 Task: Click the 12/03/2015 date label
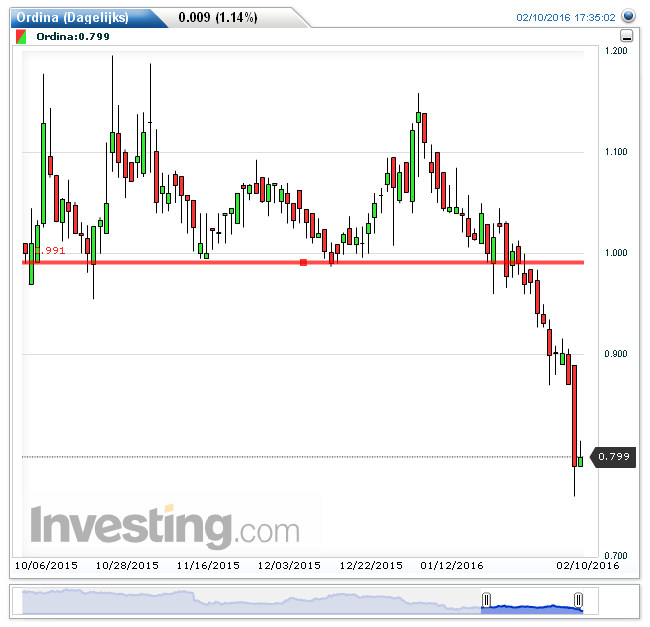[x=289, y=566]
